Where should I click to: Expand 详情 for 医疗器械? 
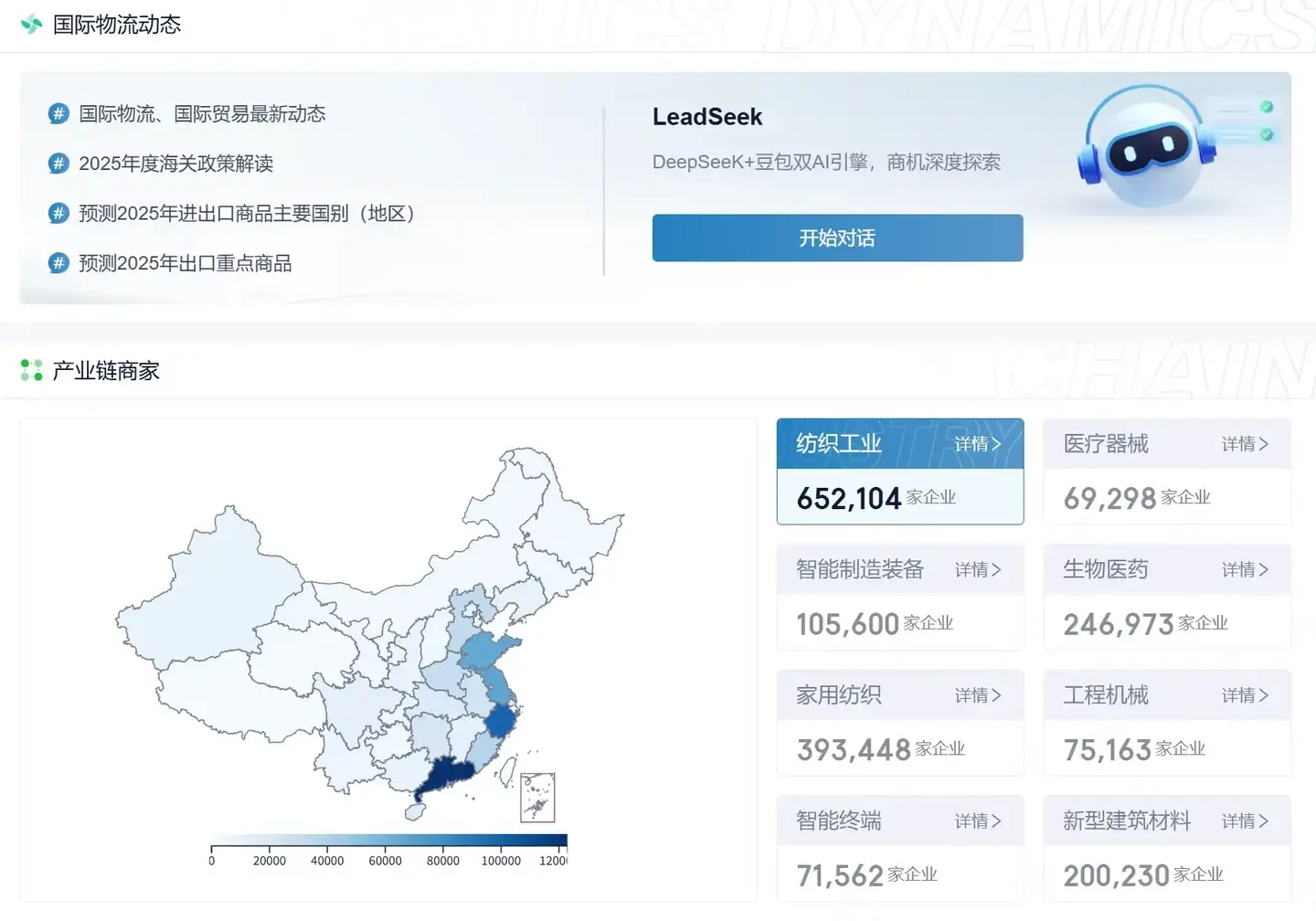[1245, 444]
